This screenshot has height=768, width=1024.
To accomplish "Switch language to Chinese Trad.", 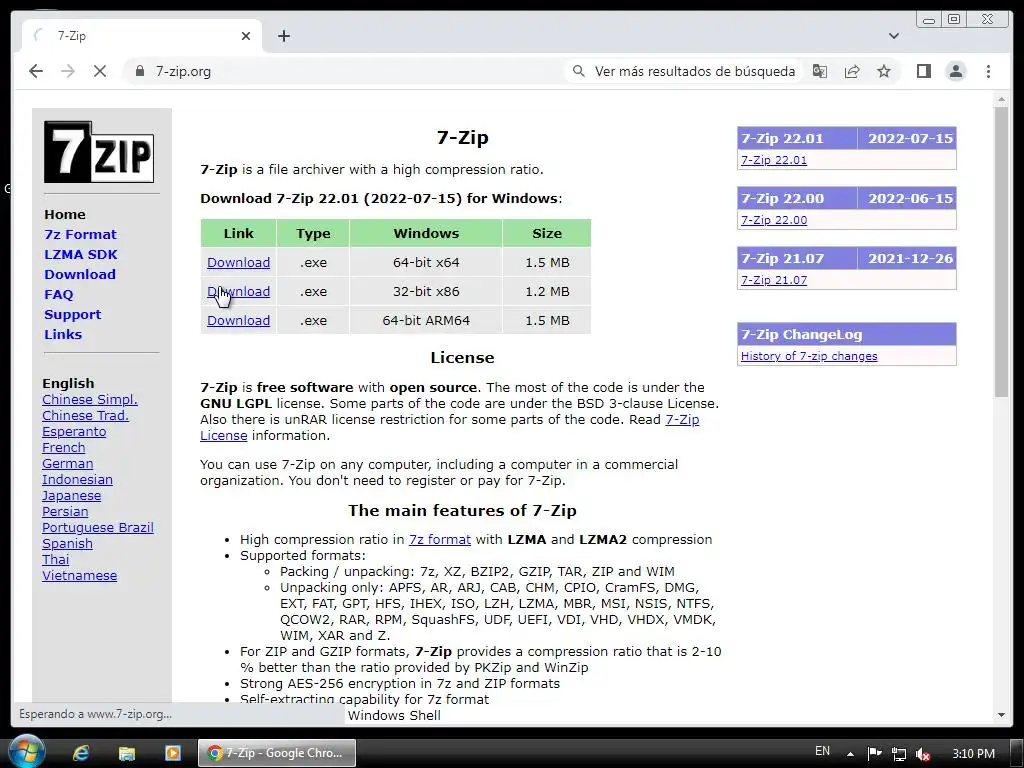I will pos(85,415).
